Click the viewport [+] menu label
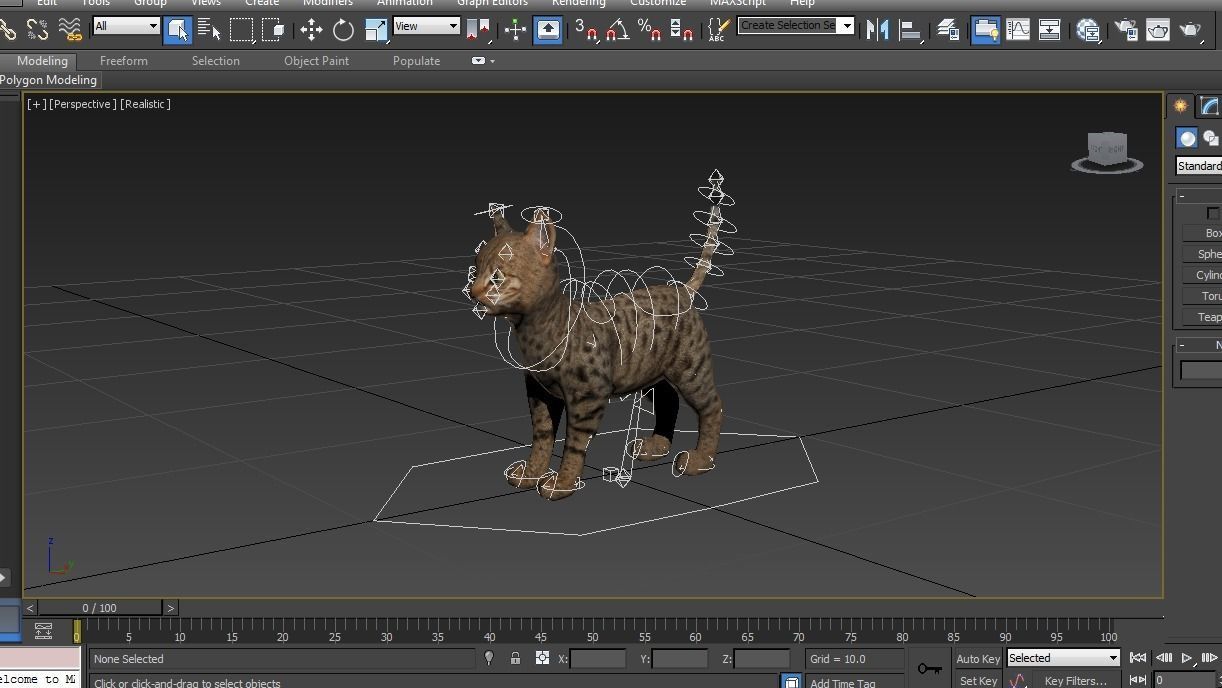This screenshot has width=1222, height=688. [x=37, y=104]
